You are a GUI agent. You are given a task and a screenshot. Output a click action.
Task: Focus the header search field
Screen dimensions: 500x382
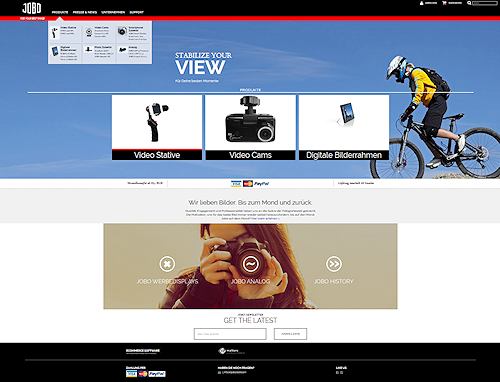485,3
